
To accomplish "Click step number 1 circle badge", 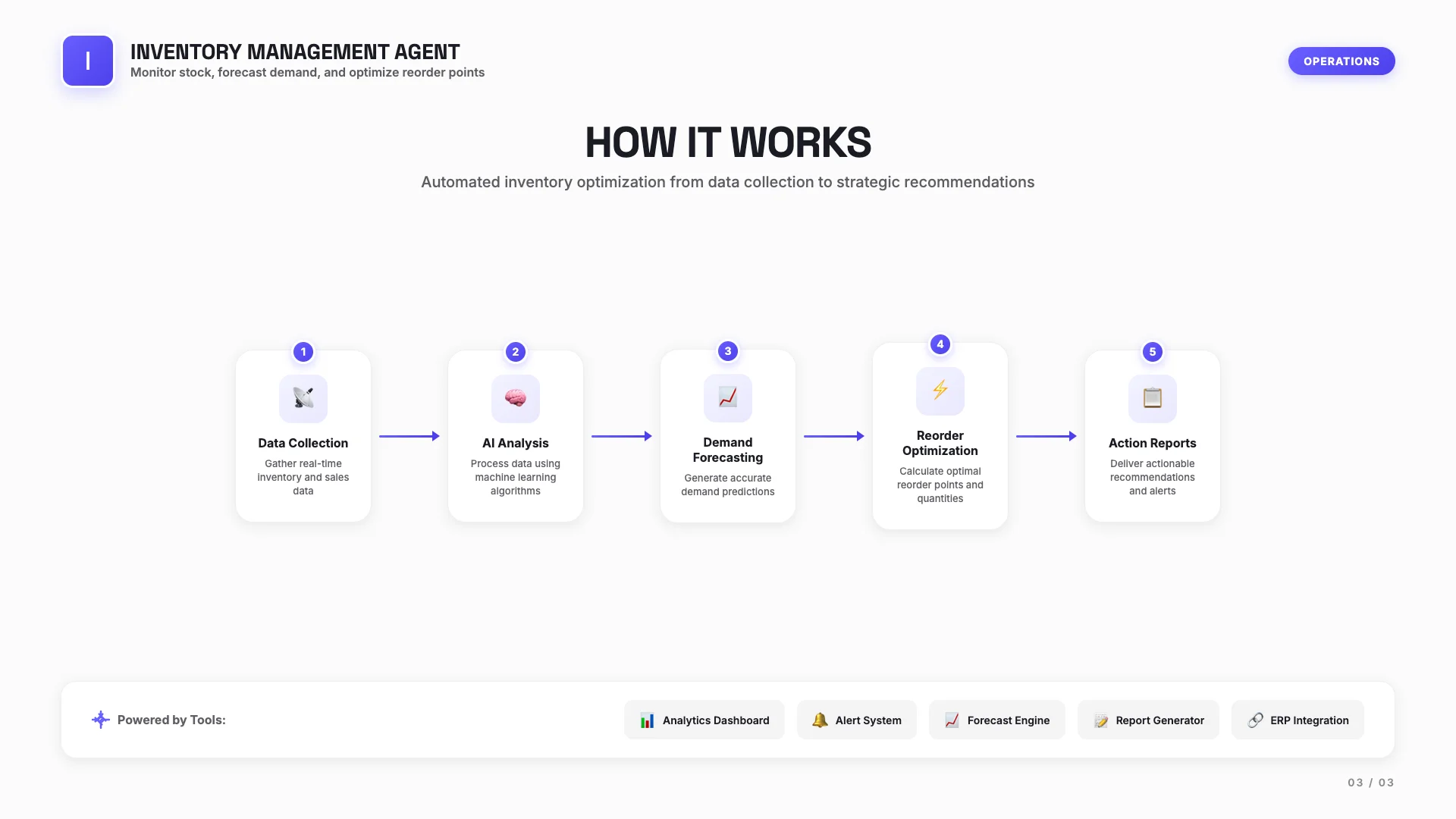I will pyautogui.click(x=303, y=352).
